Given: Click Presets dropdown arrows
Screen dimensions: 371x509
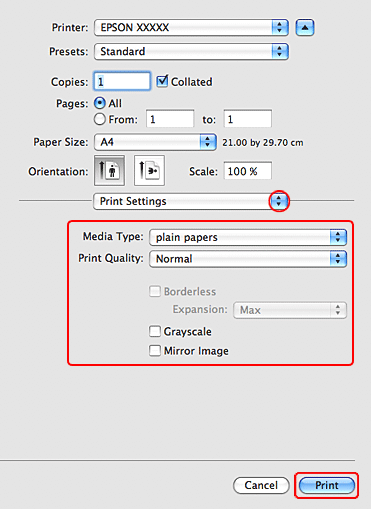Looking at the screenshot, I should (x=280, y=51).
